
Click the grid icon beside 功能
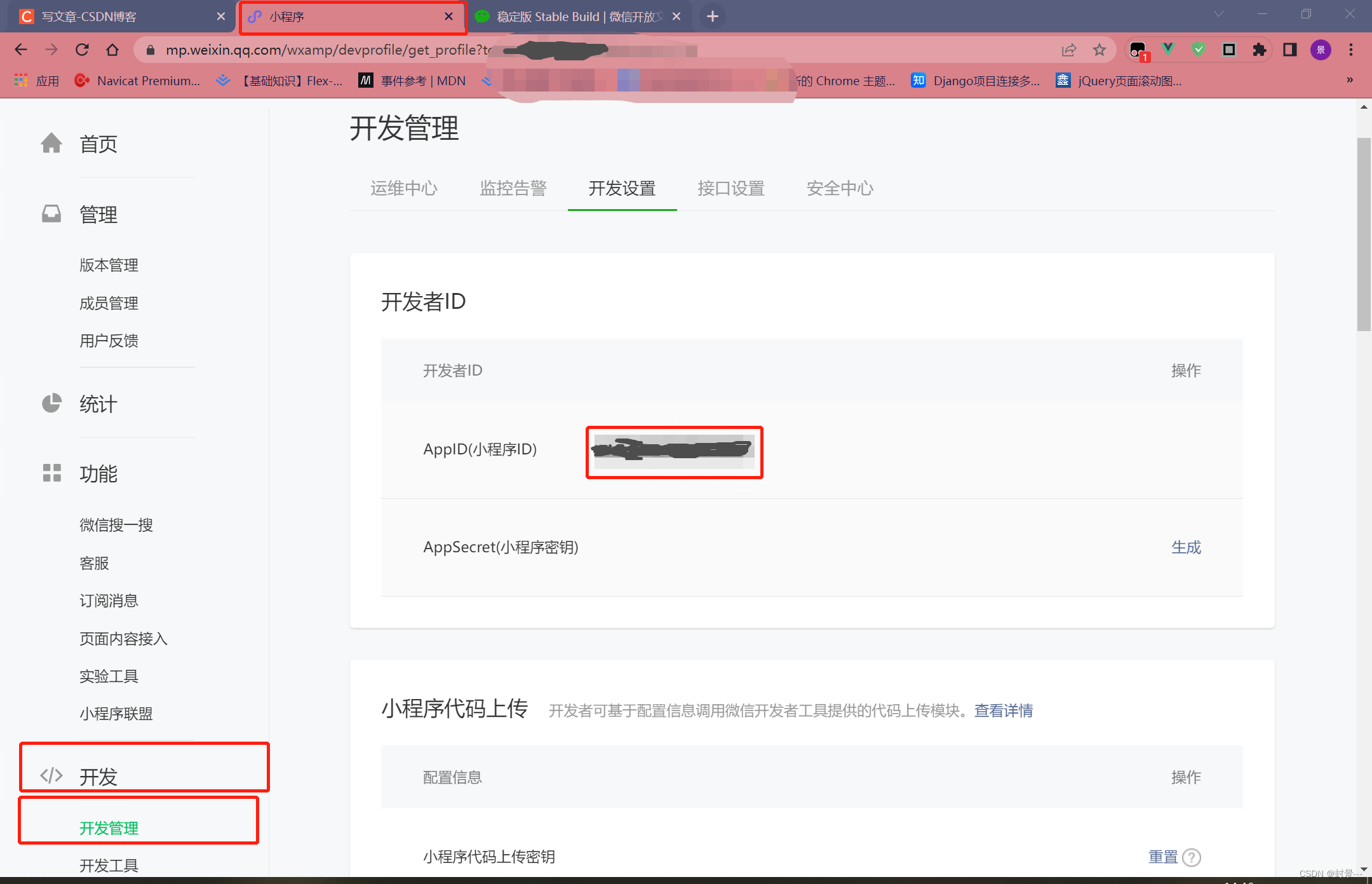click(51, 473)
